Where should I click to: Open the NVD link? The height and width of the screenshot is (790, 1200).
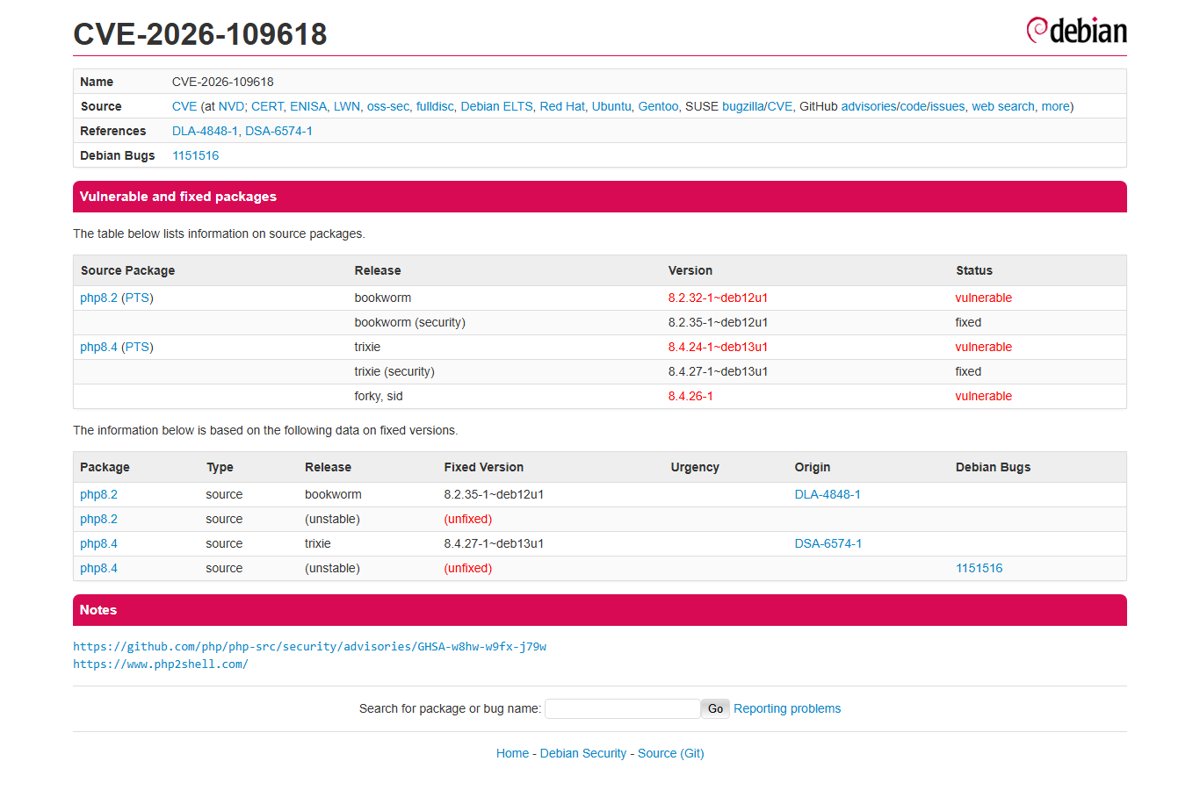tap(231, 106)
